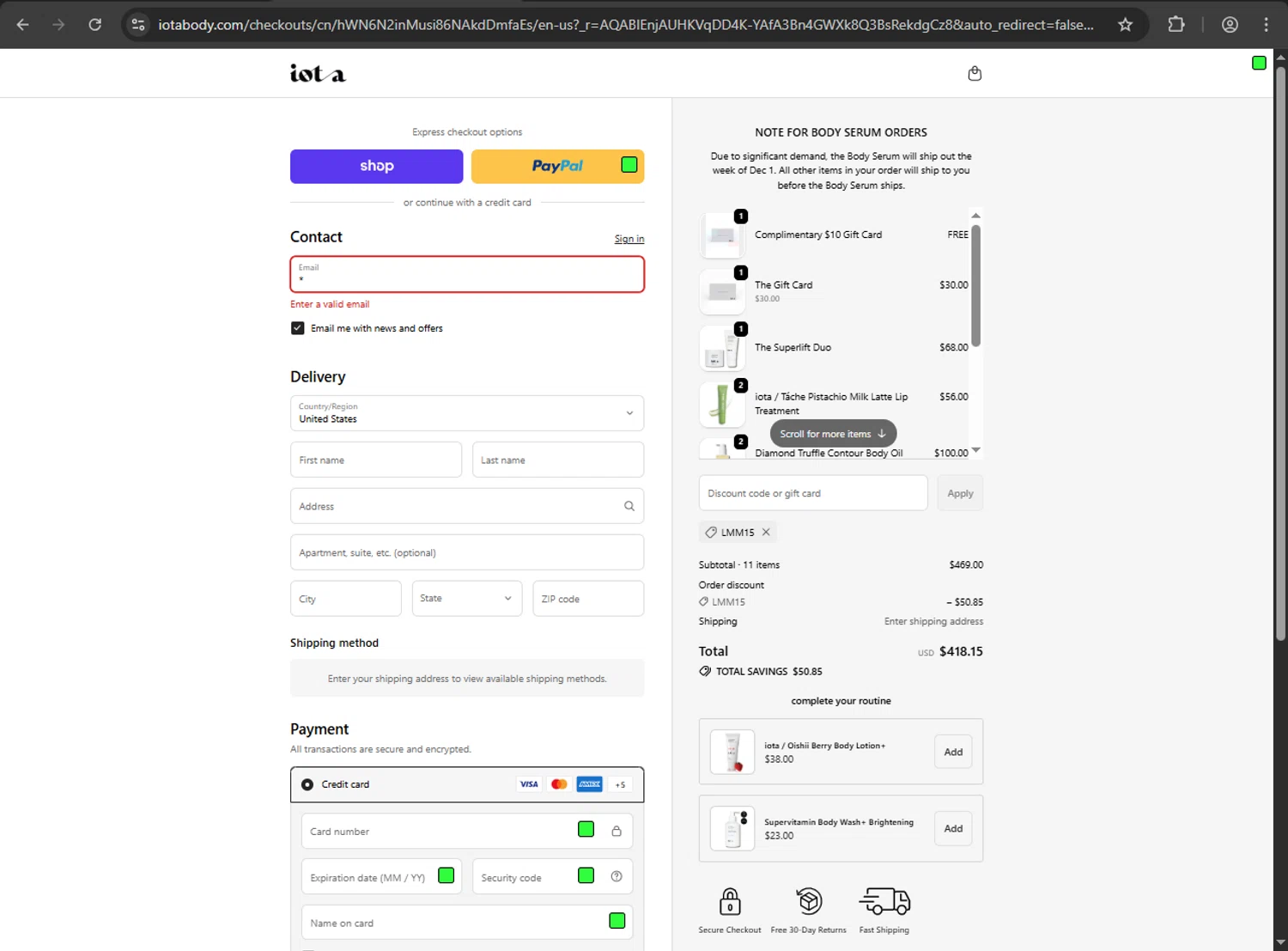Click the iota logo
Screen dimensions: 1288x951
[318, 74]
